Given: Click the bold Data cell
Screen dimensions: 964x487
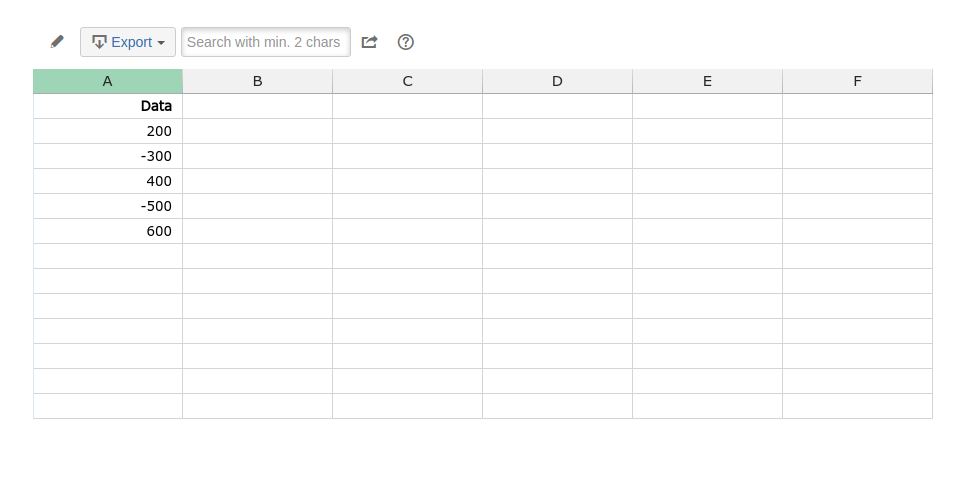Looking at the screenshot, I should pyautogui.click(x=108, y=106).
